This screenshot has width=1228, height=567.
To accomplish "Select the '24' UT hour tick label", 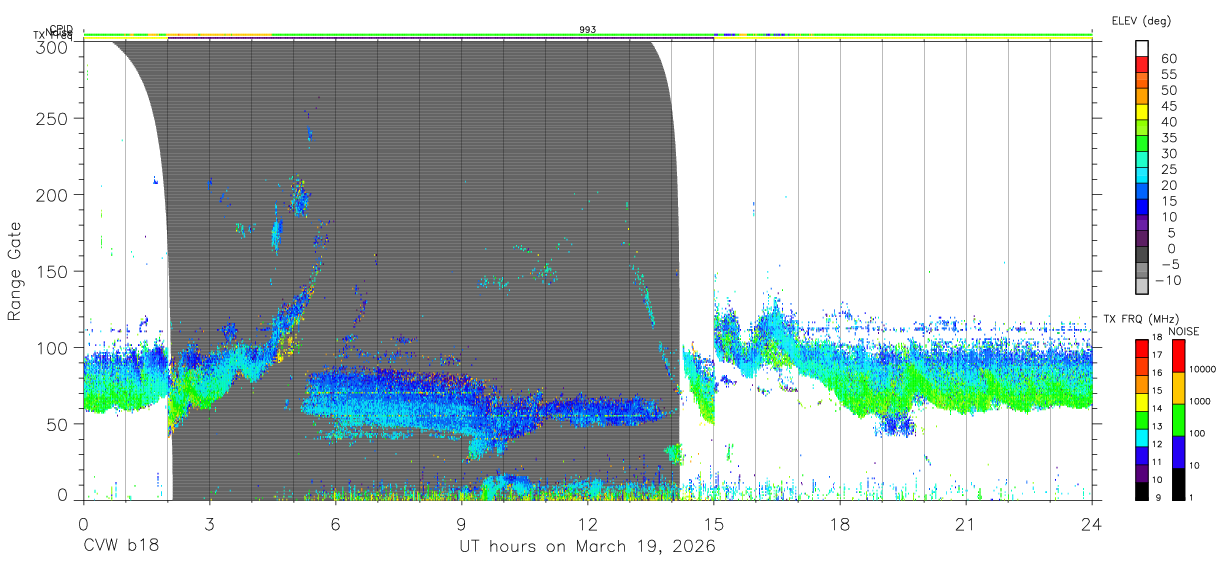I will pos(1092,524).
